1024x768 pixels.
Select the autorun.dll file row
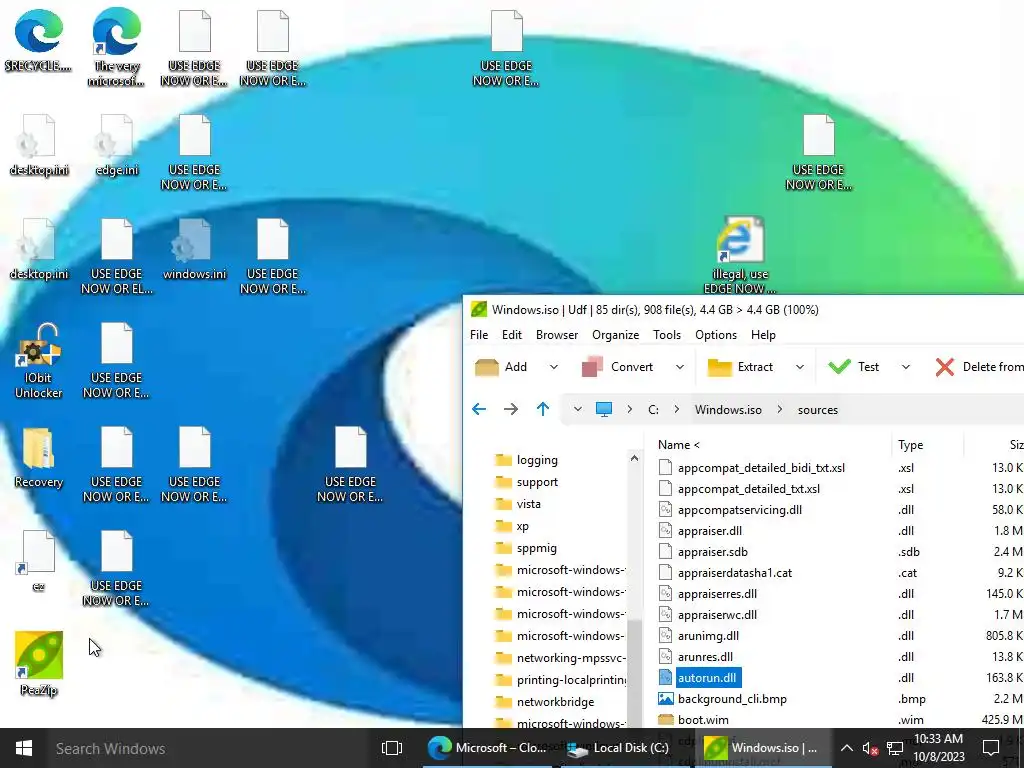pyautogui.click(x=840, y=678)
